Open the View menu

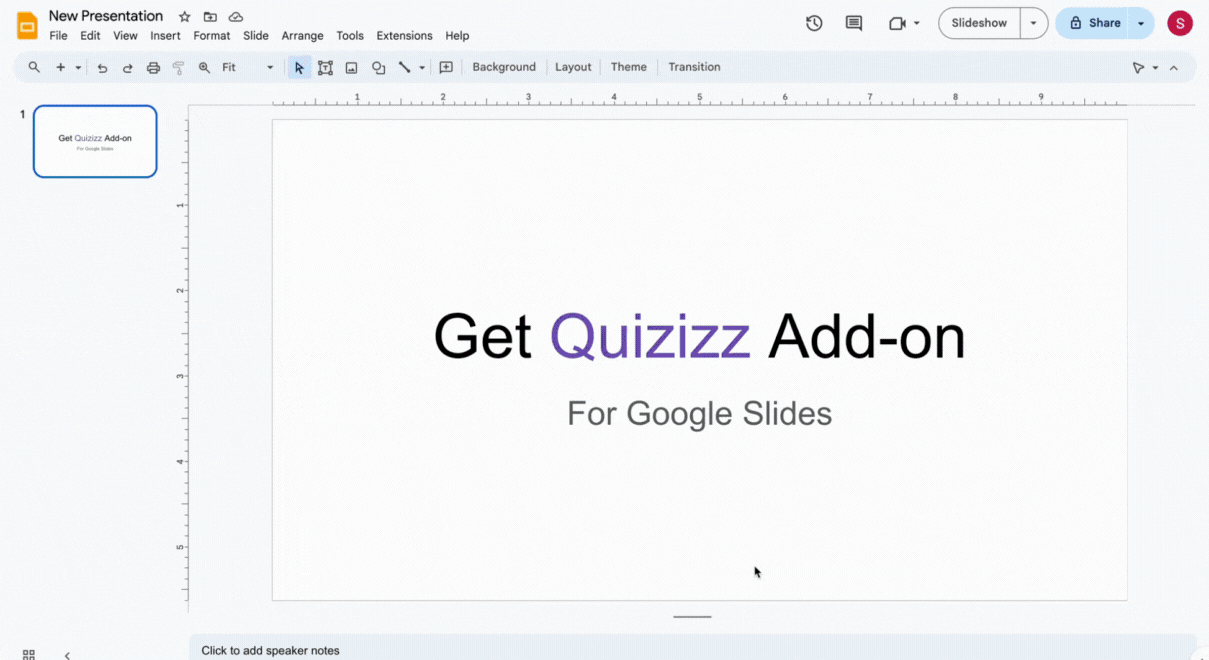(x=125, y=36)
